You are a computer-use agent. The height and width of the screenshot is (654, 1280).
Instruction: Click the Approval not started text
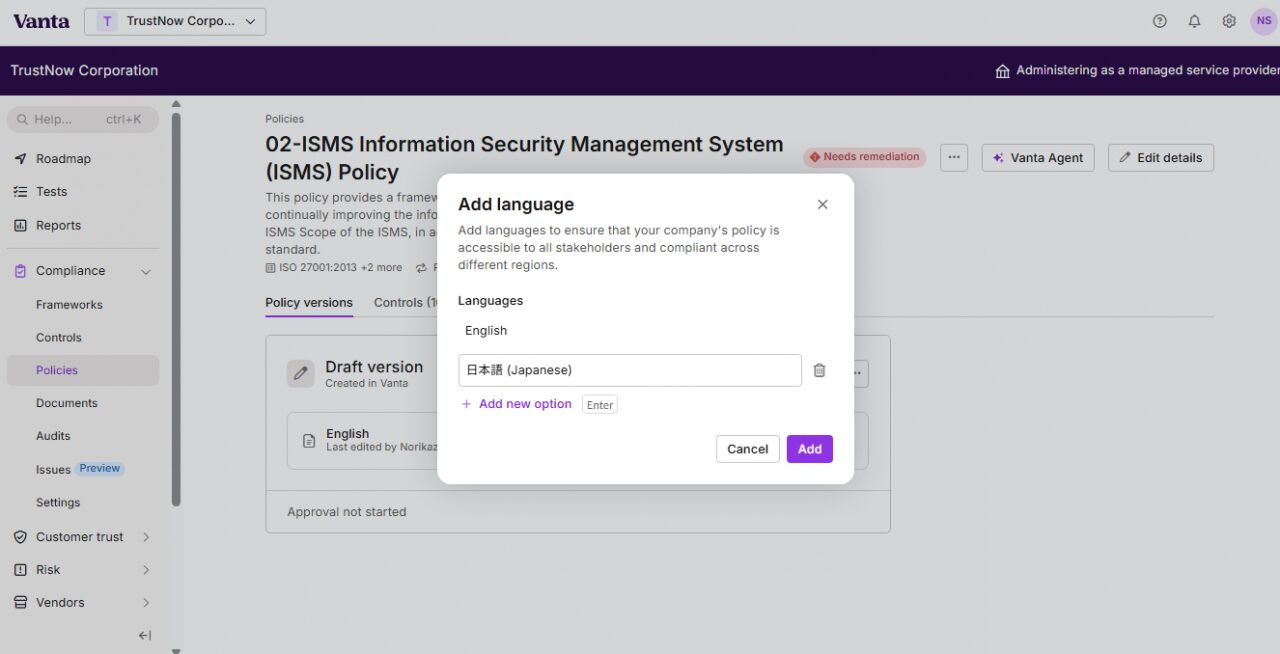(x=347, y=512)
